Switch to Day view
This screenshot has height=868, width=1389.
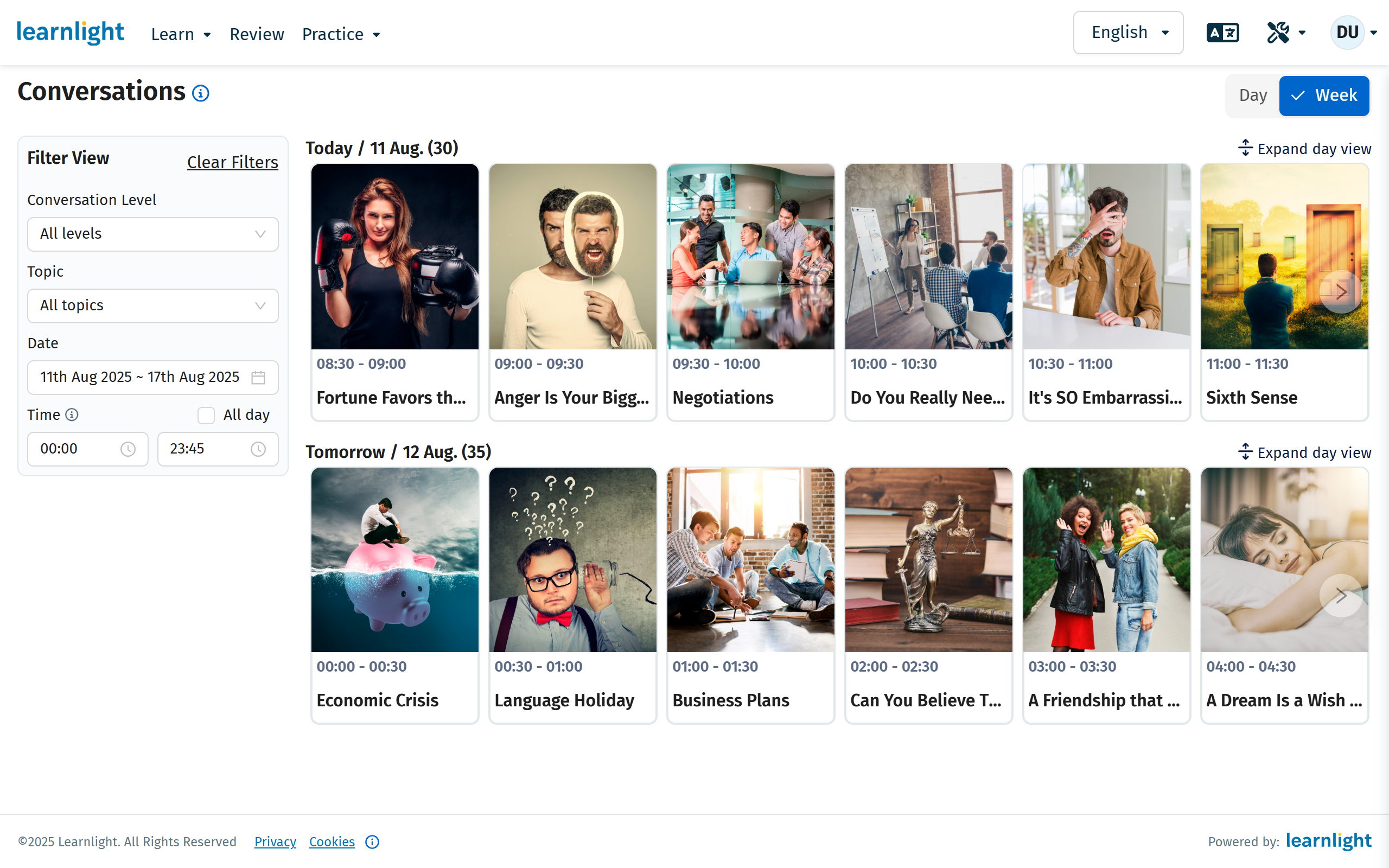pyautogui.click(x=1252, y=95)
